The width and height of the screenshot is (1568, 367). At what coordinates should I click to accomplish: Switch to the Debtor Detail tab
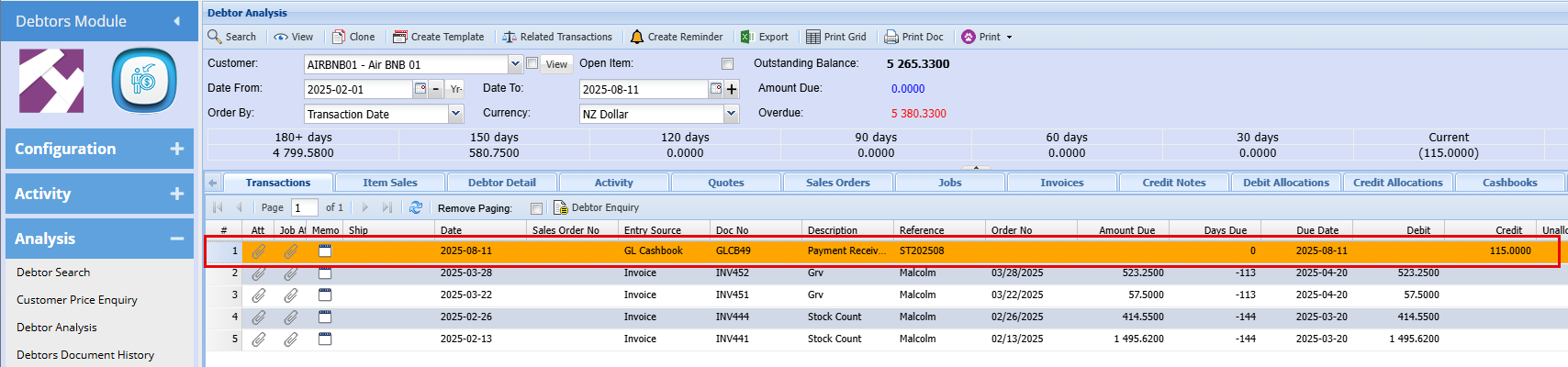point(501,183)
